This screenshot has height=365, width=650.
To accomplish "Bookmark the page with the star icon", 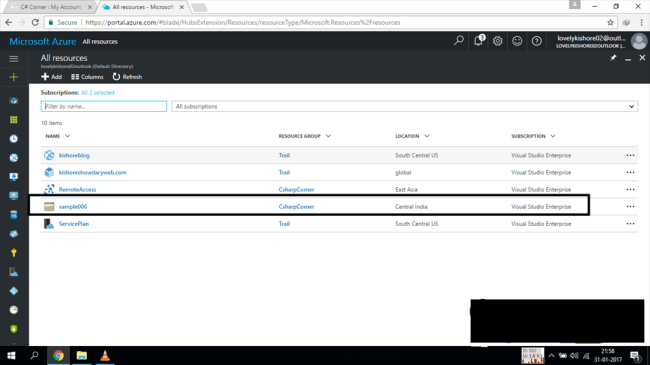I will tap(610, 22).
